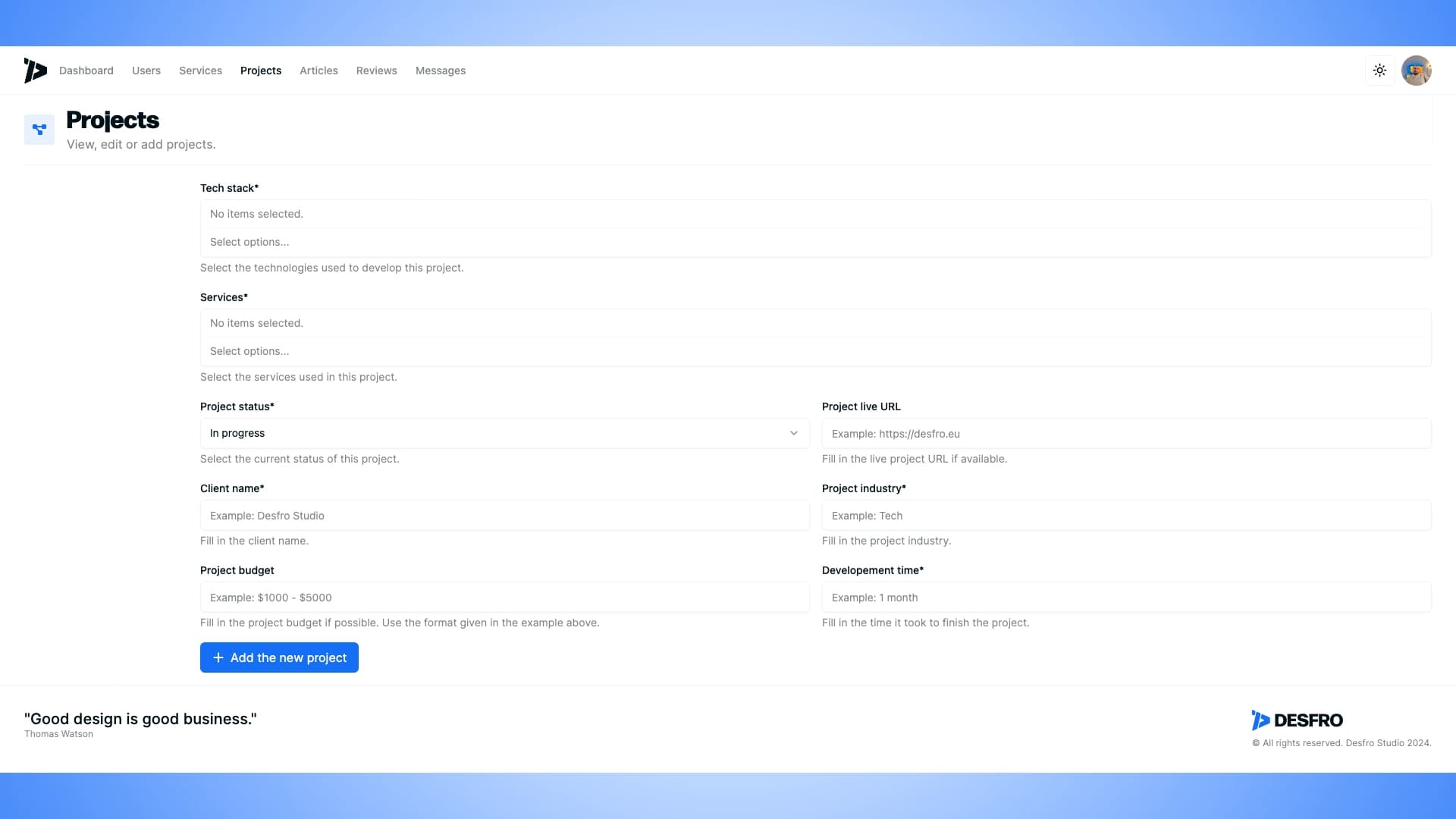Click the settings gear icon top-right
1456x819 pixels.
point(1379,70)
